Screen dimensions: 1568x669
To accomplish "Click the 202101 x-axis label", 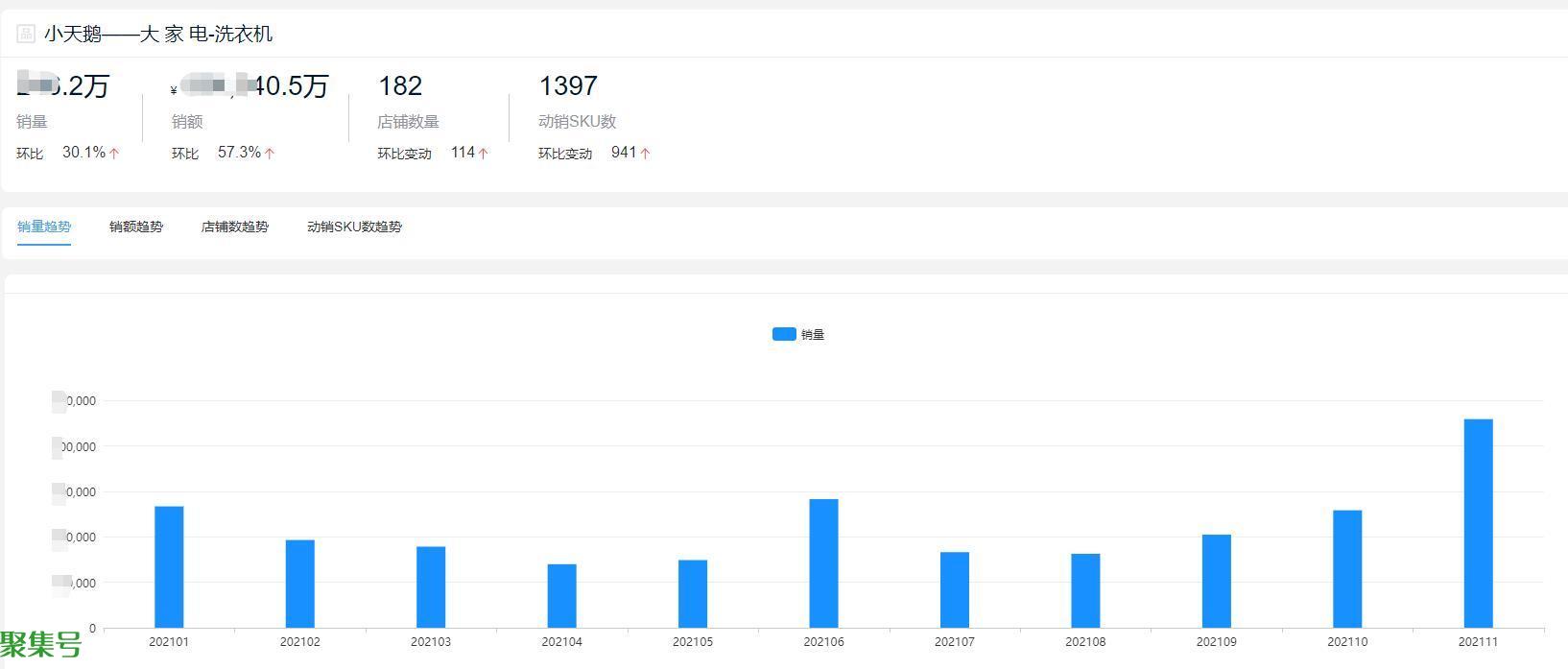I will [169, 642].
